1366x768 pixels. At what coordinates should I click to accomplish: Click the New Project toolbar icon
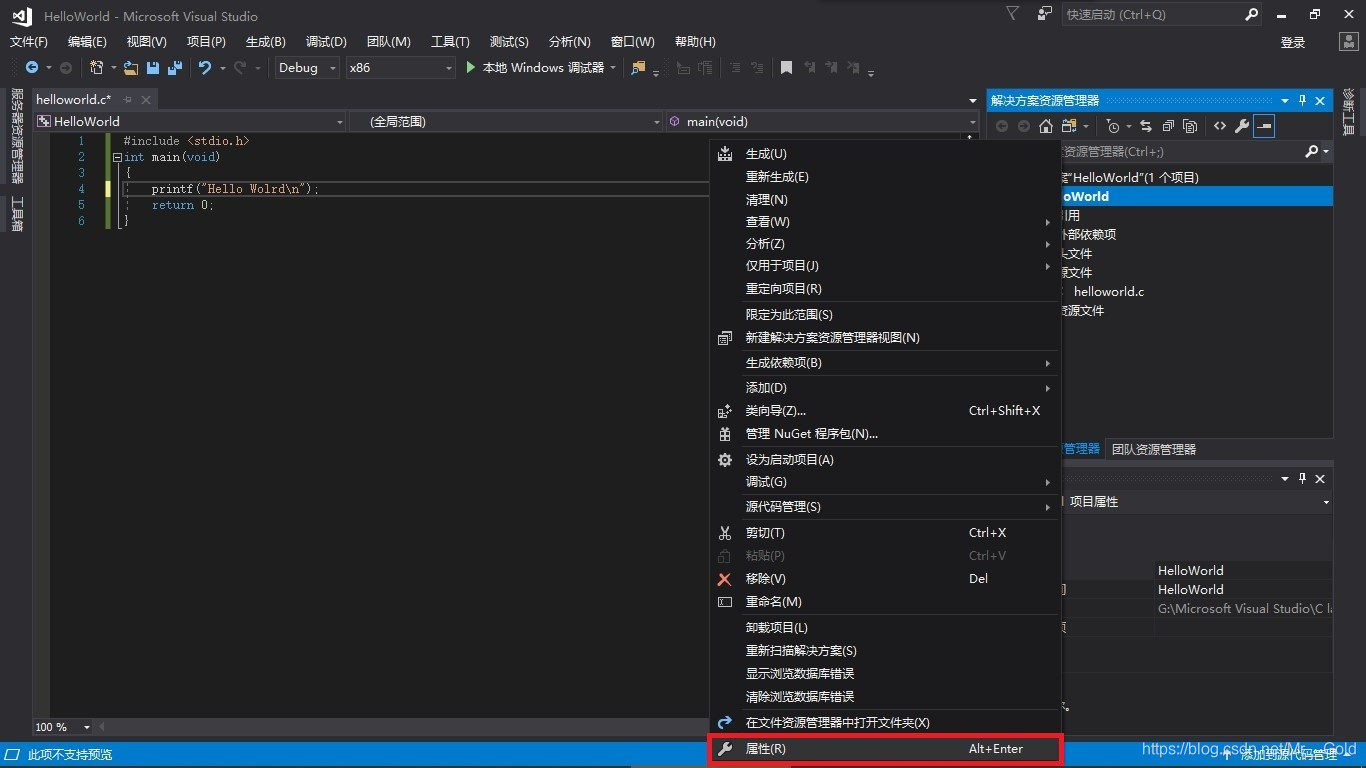(x=96, y=68)
